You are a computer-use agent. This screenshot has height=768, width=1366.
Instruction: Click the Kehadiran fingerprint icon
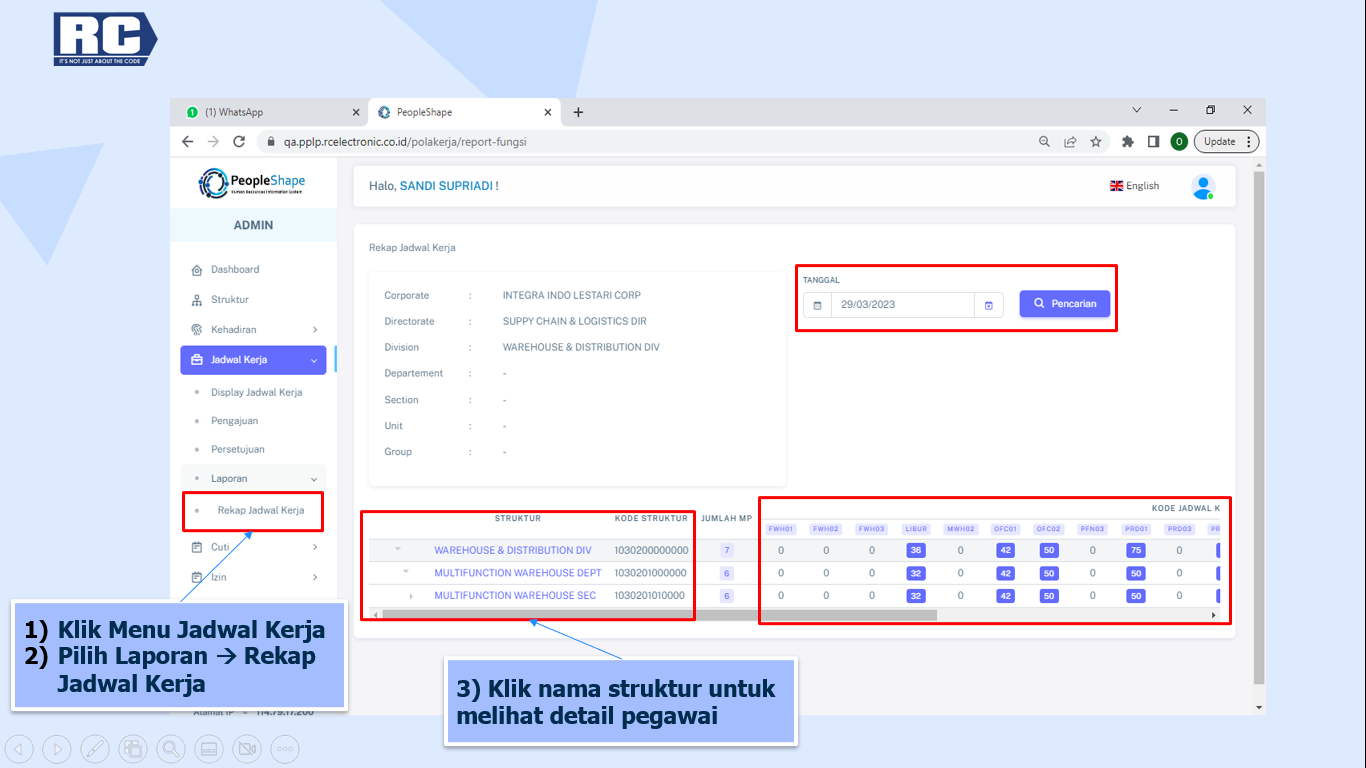196,330
